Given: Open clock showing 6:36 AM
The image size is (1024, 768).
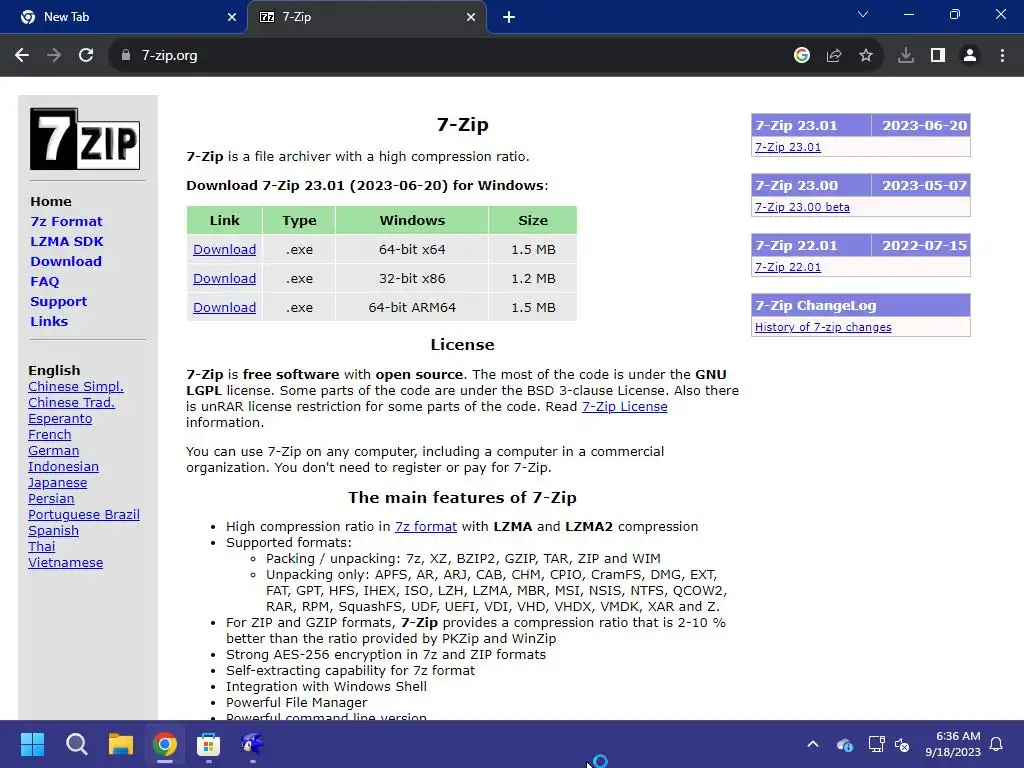Looking at the screenshot, I should pos(953,744).
